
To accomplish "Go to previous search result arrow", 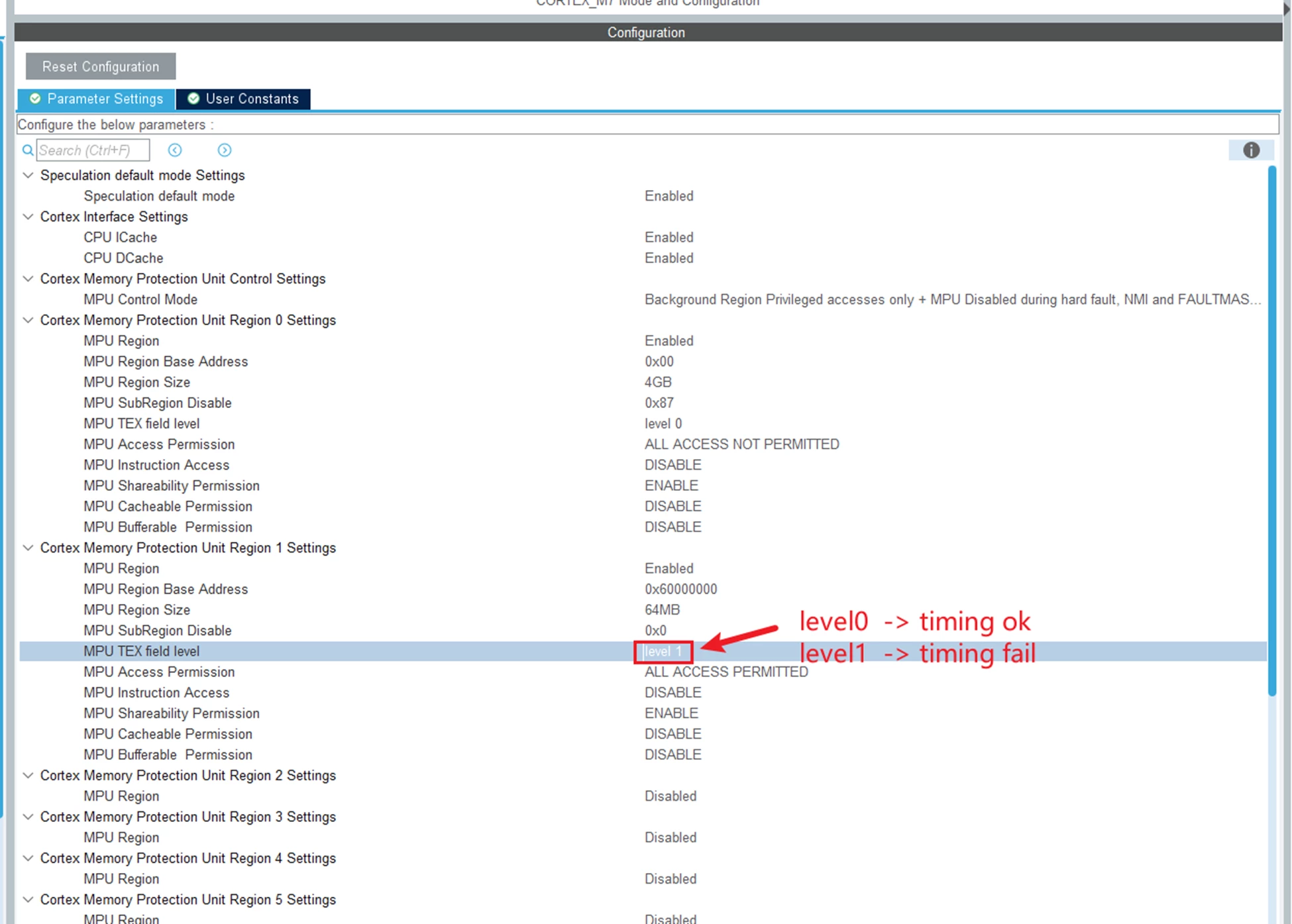I will click(x=175, y=150).
